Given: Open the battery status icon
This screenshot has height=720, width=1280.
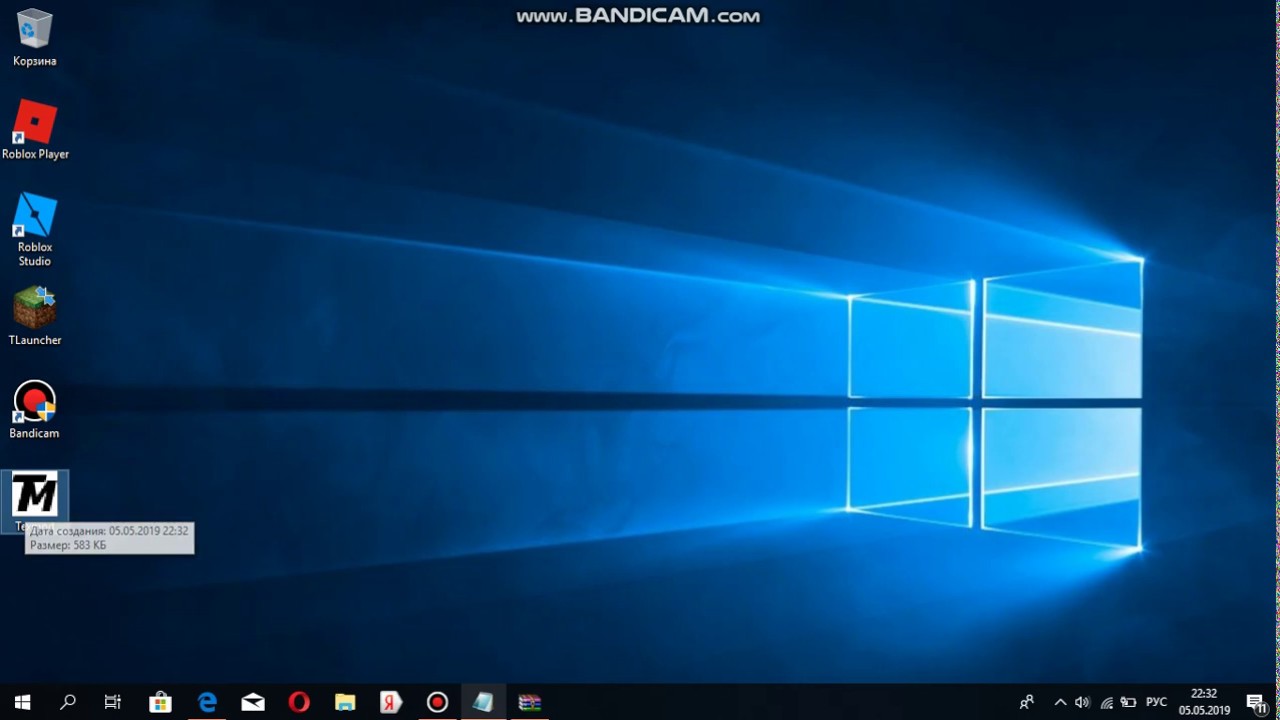Looking at the screenshot, I should pyautogui.click(x=1129, y=702).
